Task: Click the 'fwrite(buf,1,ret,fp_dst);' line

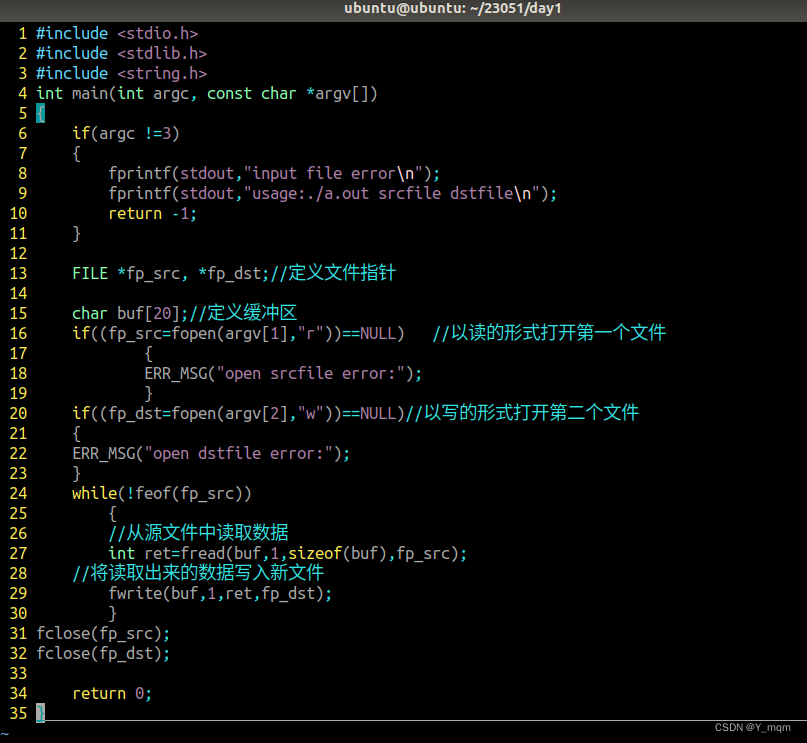Action: click(220, 594)
